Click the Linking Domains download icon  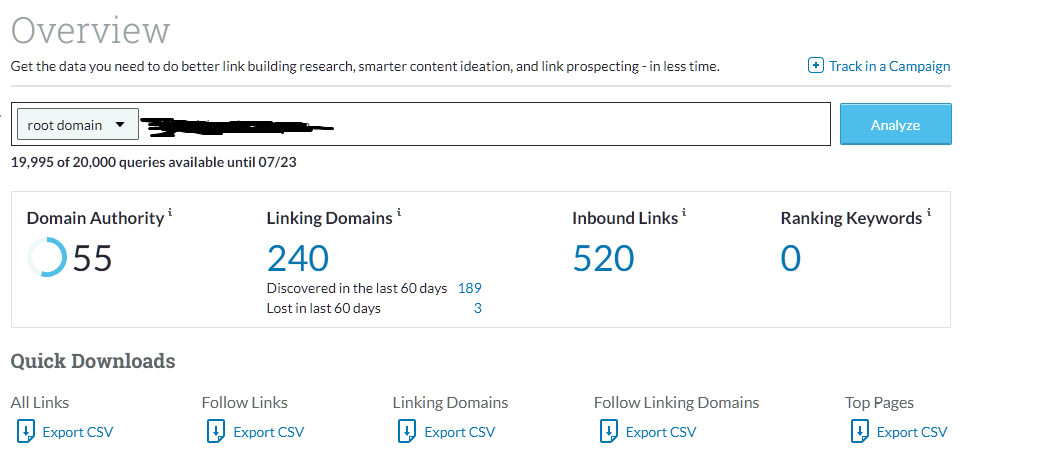click(x=406, y=431)
